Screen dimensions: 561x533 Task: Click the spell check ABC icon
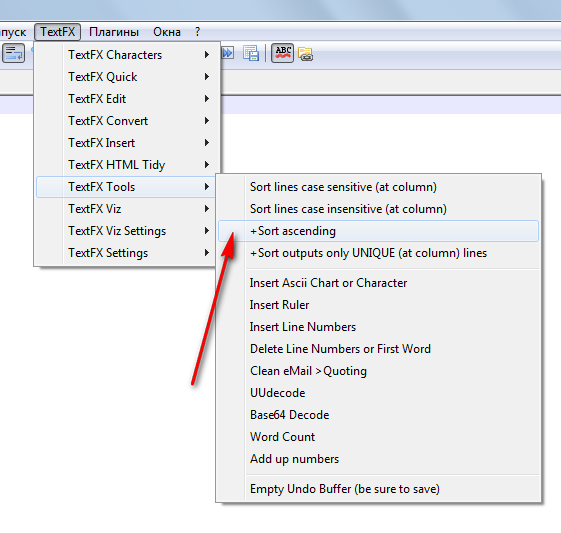click(282, 53)
